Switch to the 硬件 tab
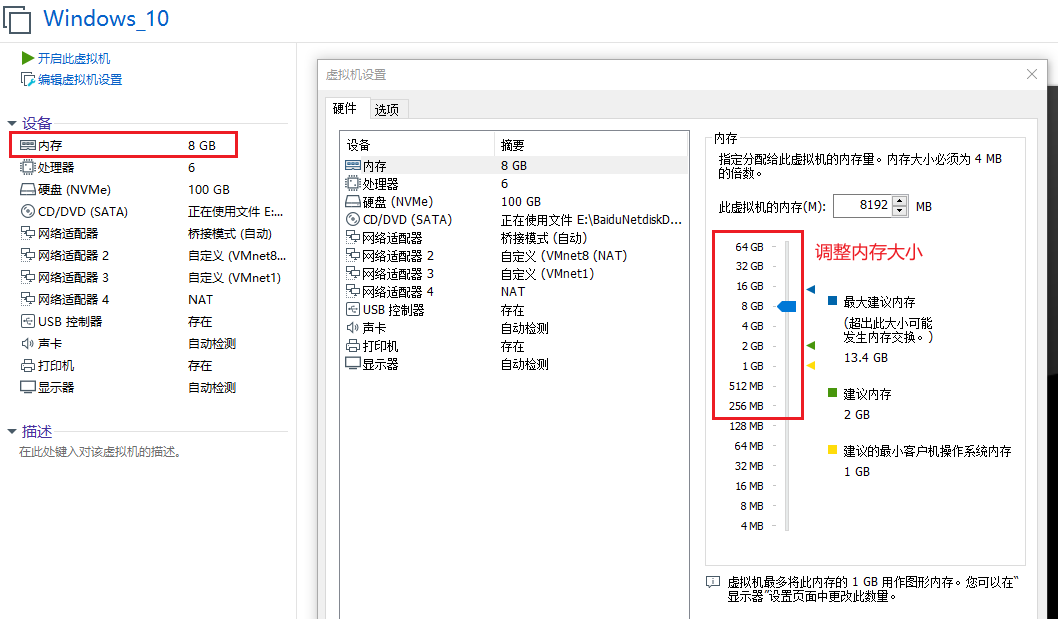This screenshot has height=619, width=1058. coord(345,108)
